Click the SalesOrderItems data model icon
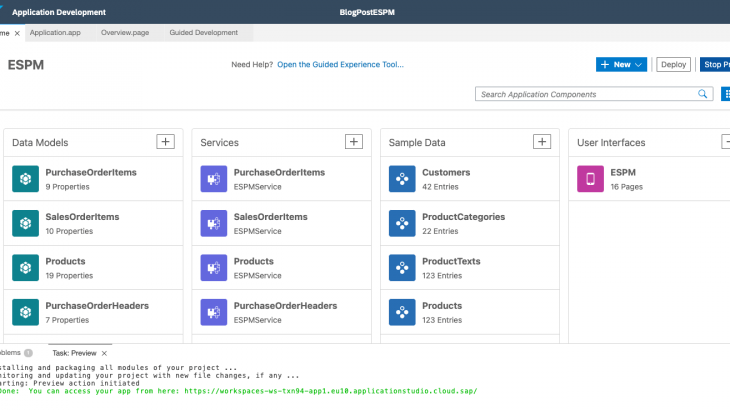The width and height of the screenshot is (730, 410). (25, 223)
